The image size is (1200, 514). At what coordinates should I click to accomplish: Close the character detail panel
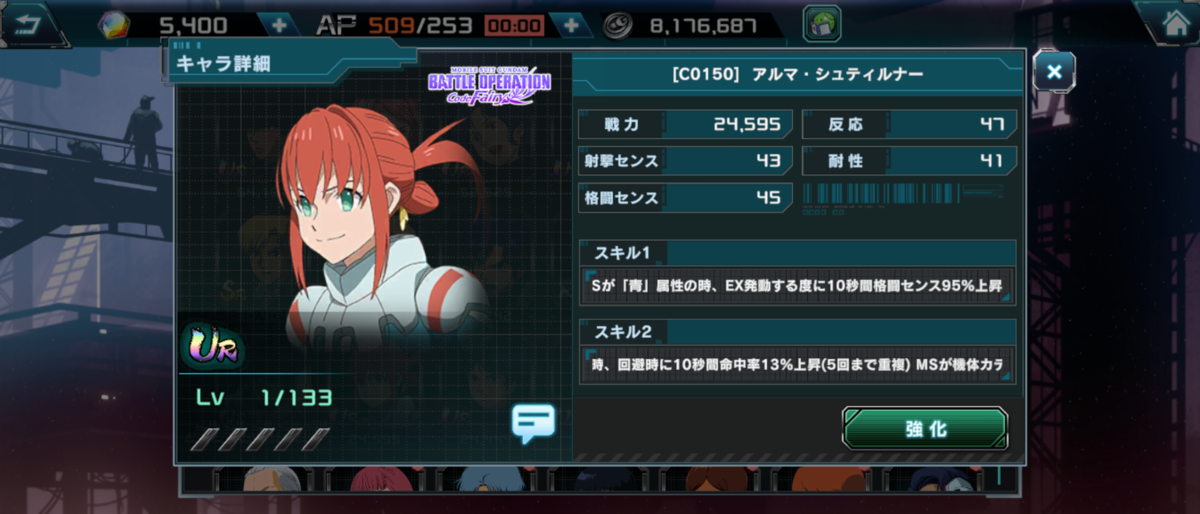1053,71
